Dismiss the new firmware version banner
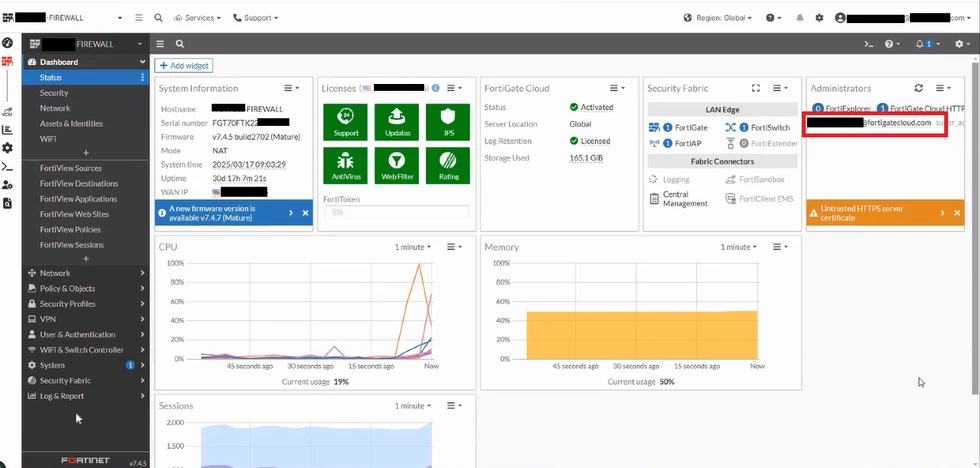The height and width of the screenshot is (468, 980). coord(306,213)
